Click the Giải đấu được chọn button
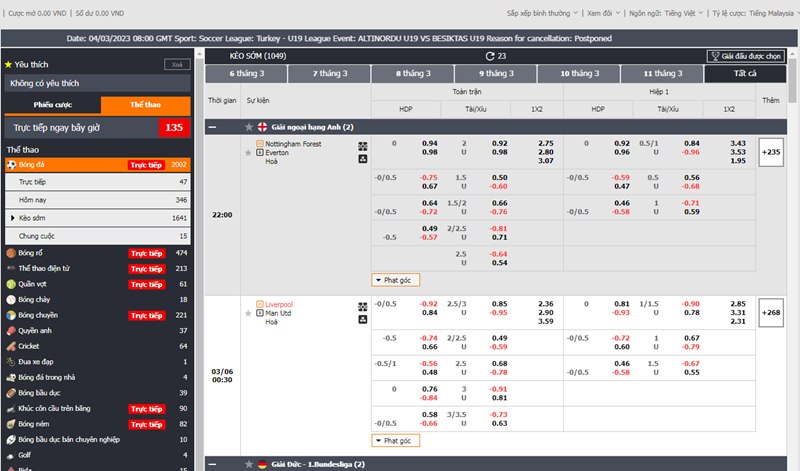 click(x=745, y=56)
